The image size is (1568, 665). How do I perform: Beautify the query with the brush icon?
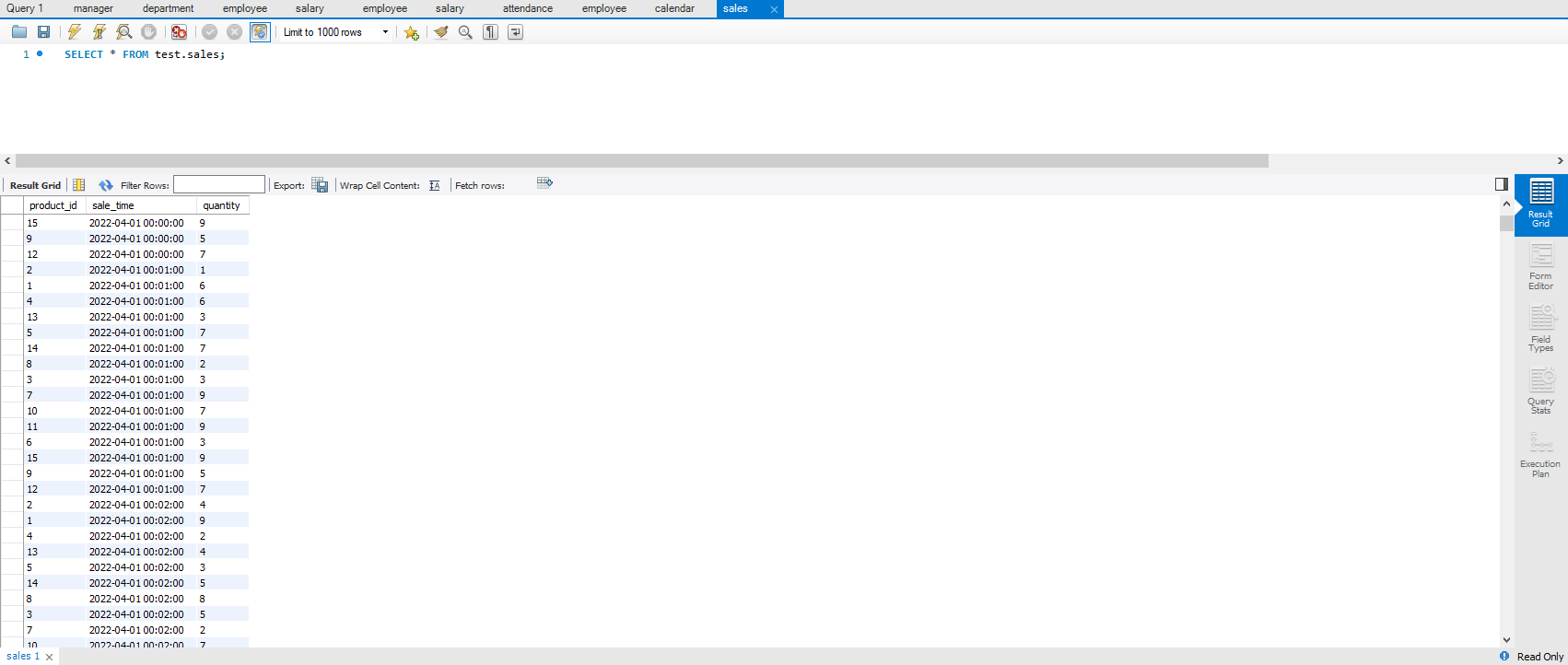pos(441,32)
